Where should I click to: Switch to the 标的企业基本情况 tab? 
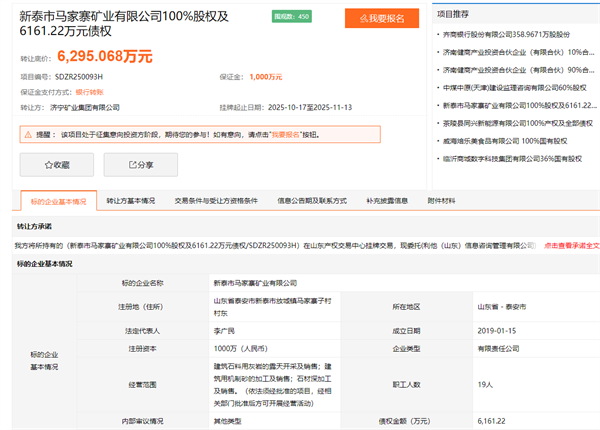click(58, 201)
